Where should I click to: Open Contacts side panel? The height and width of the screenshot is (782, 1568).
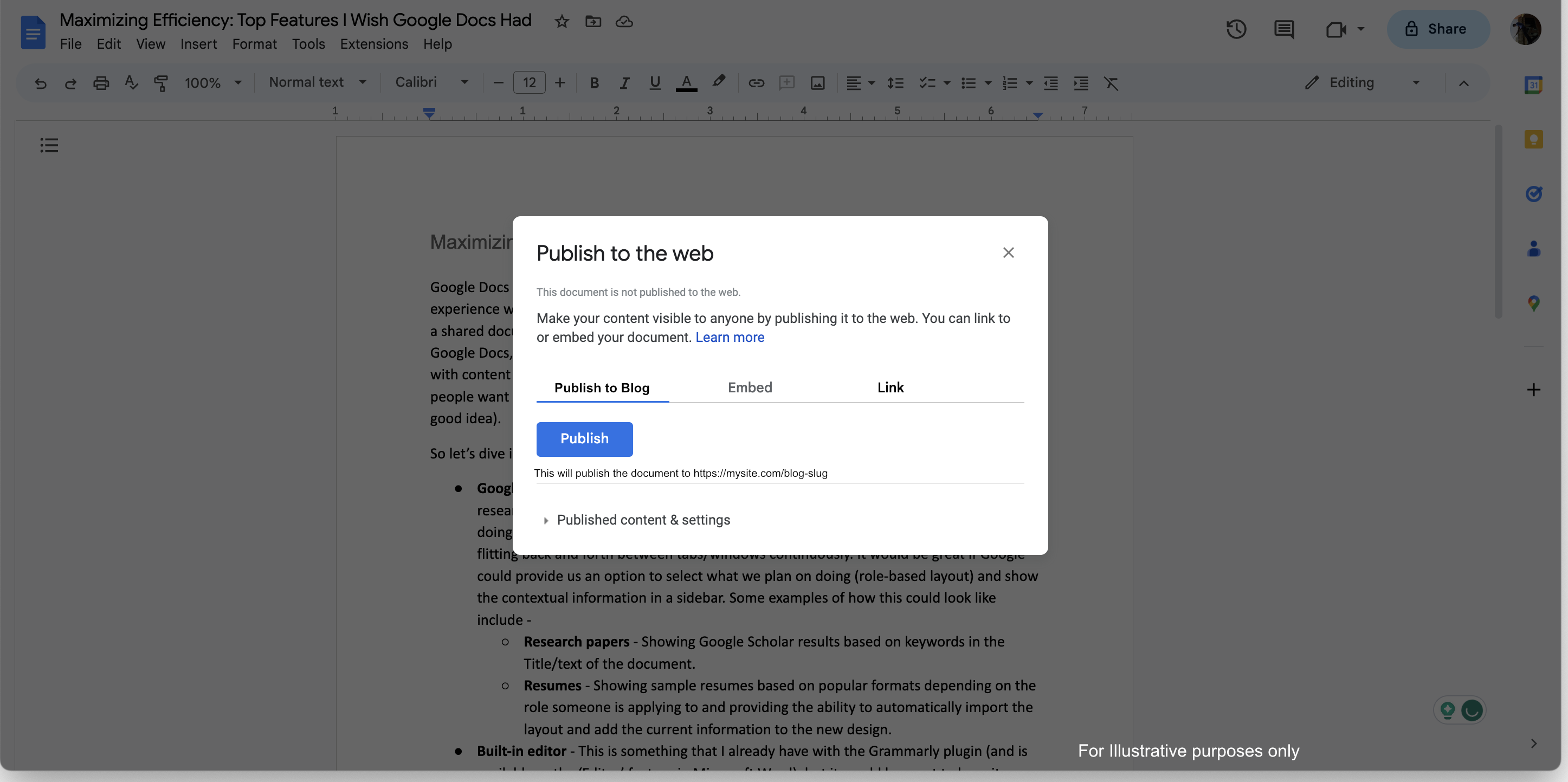pos(1533,248)
